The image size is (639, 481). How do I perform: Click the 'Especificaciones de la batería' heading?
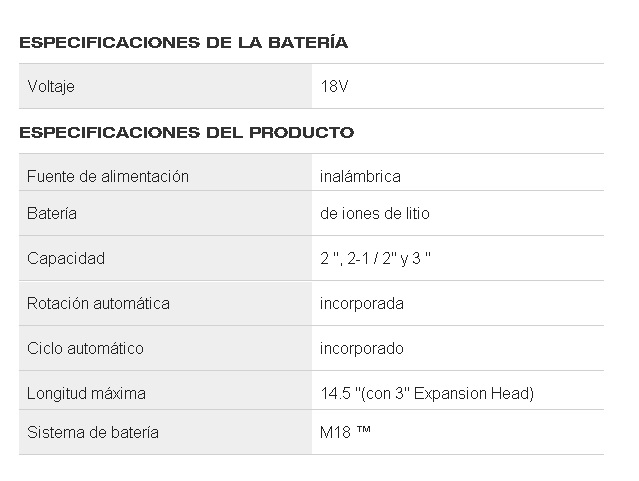(x=183, y=43)
